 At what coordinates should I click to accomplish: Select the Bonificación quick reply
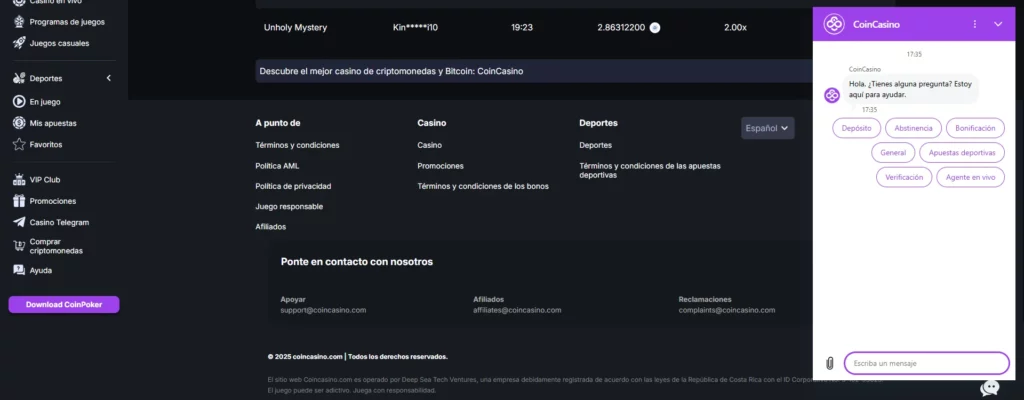(975, 128)
